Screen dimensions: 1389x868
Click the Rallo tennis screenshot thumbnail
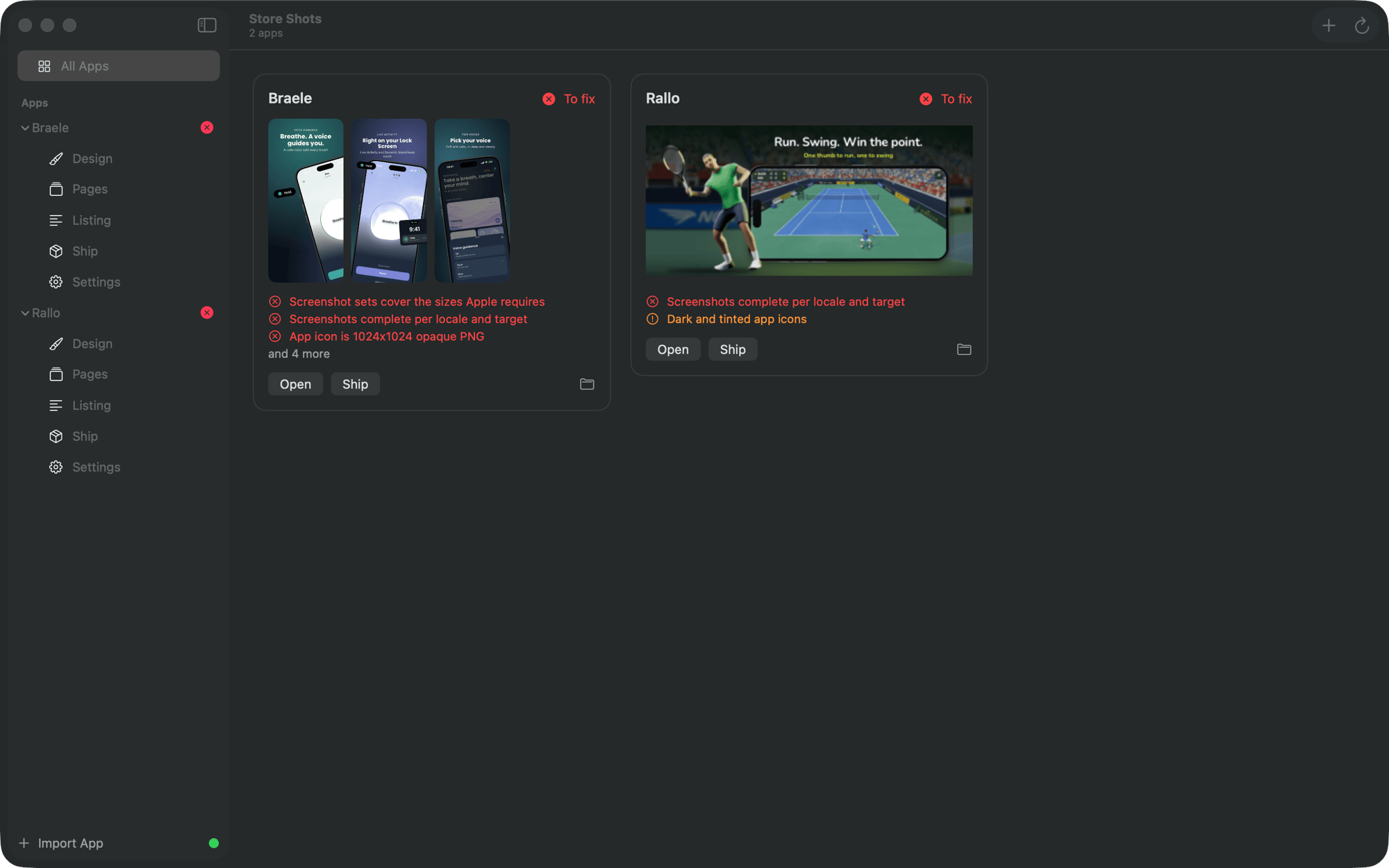[809, 201]
